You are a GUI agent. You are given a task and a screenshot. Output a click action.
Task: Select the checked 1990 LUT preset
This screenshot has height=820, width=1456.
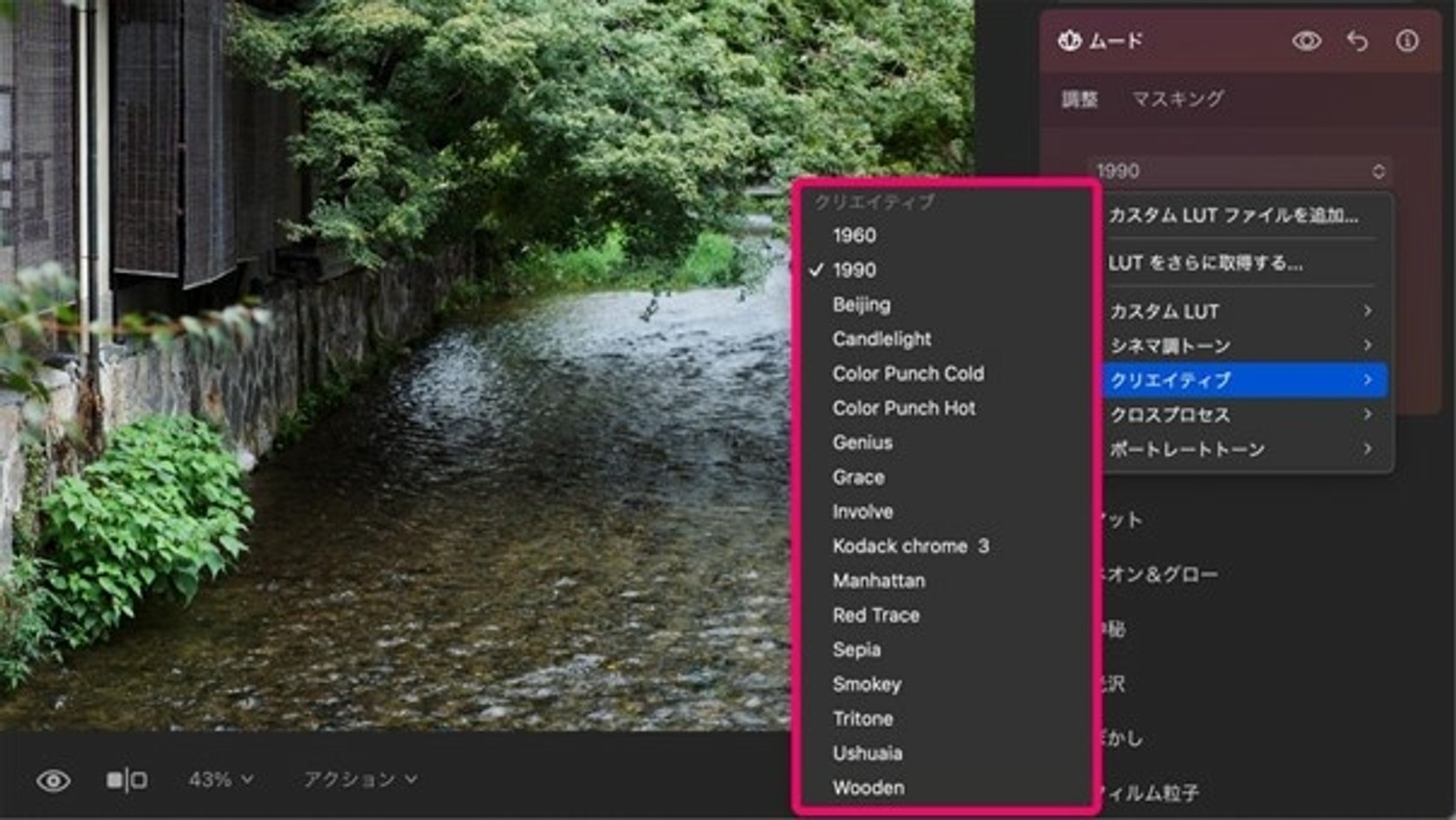point(855,270)
